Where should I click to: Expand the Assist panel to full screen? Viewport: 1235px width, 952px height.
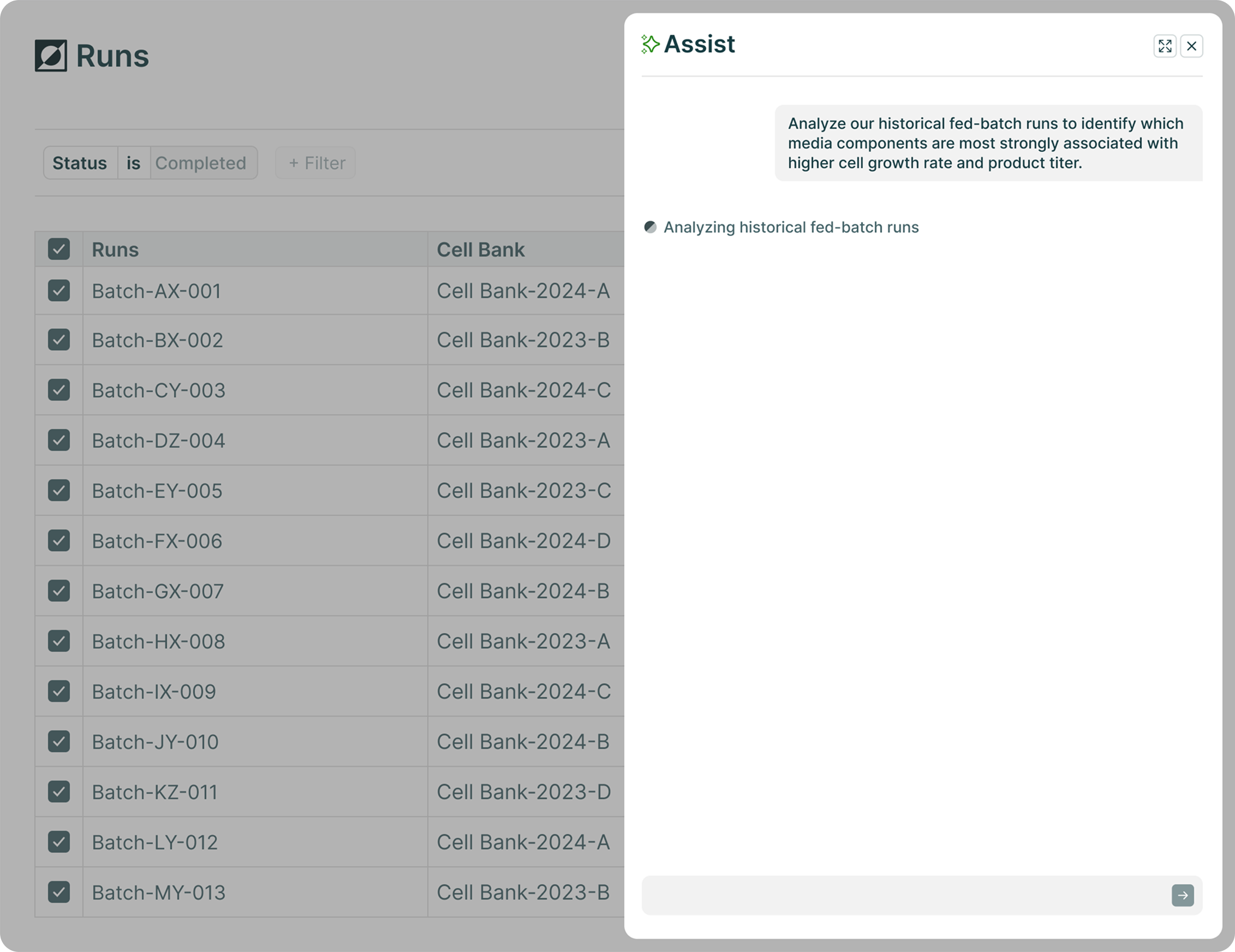pyautogui.click(x=1164, y=46)
